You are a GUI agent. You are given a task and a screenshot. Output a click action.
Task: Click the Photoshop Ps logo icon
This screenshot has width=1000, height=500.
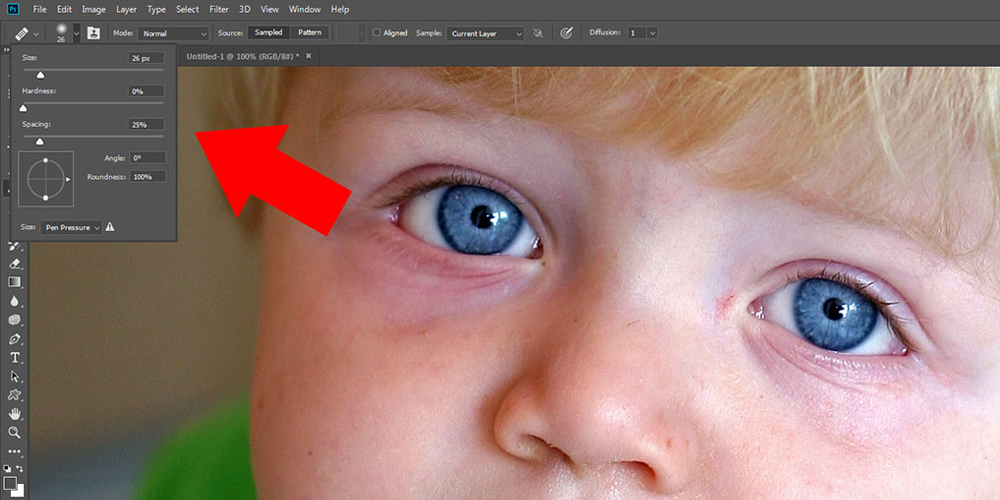point(13,9)
